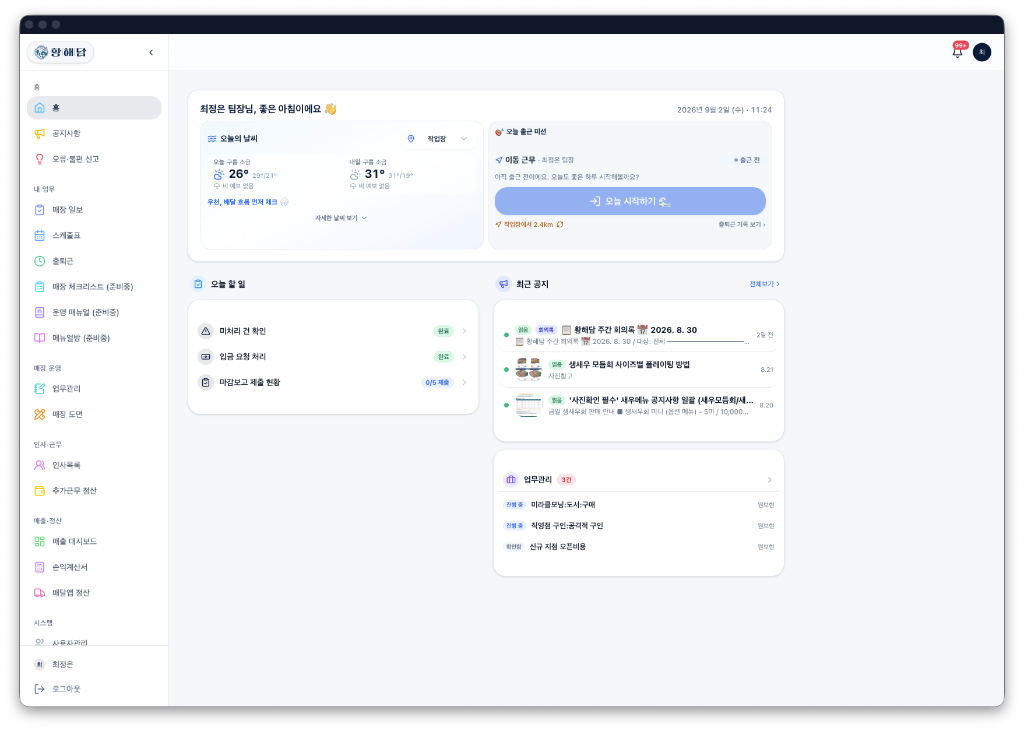
Task: Open the 매장 일보 clipboard icon
Action: (40, 210)
